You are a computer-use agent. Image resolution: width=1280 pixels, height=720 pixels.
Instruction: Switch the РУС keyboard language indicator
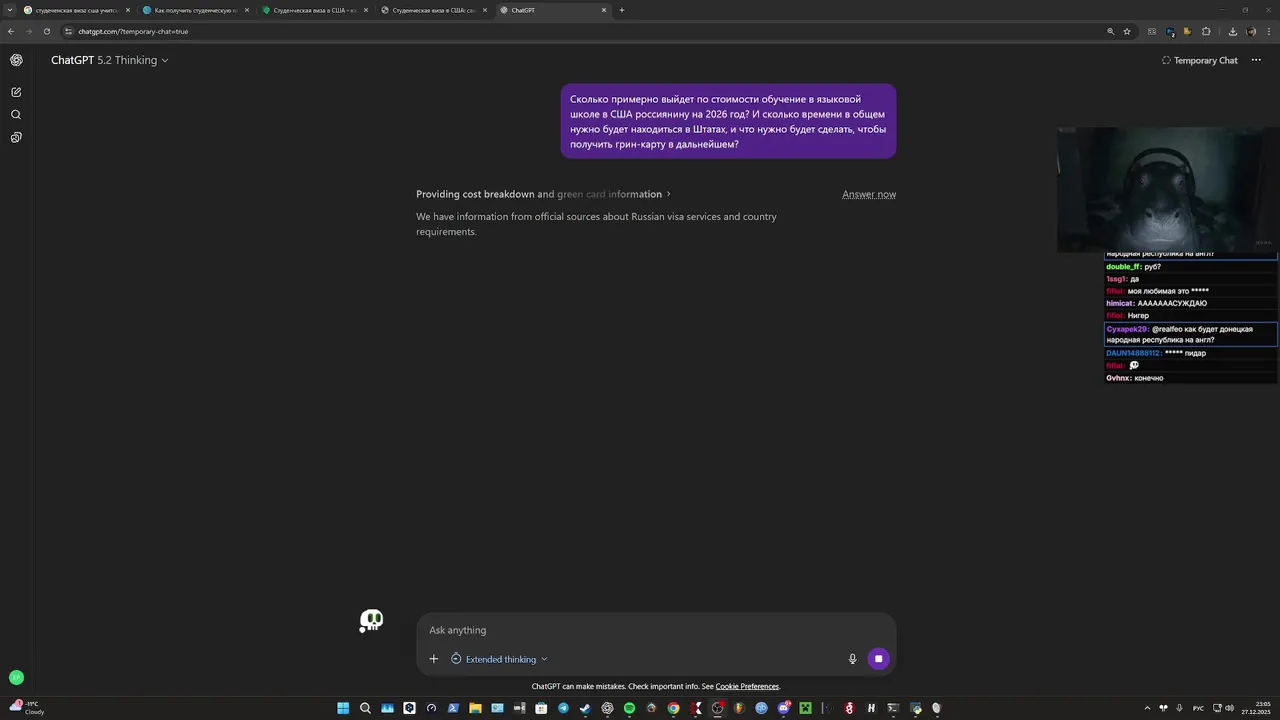(1198, 708)
